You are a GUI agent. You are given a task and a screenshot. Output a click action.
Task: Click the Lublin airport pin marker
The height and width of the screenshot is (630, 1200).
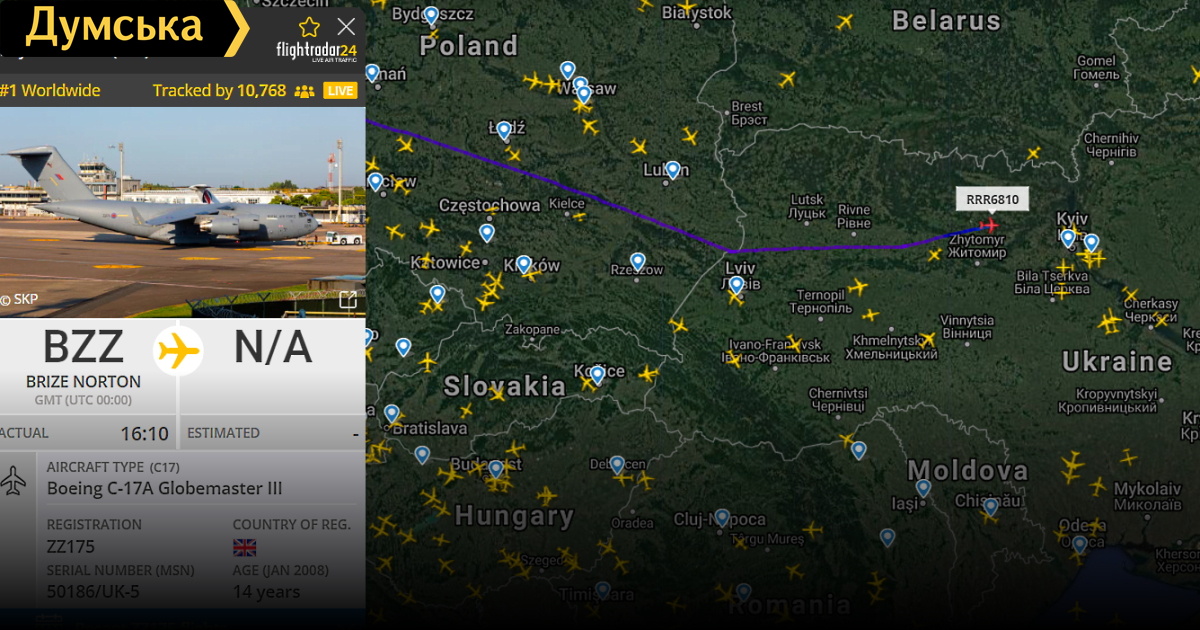tap(673, 170)
